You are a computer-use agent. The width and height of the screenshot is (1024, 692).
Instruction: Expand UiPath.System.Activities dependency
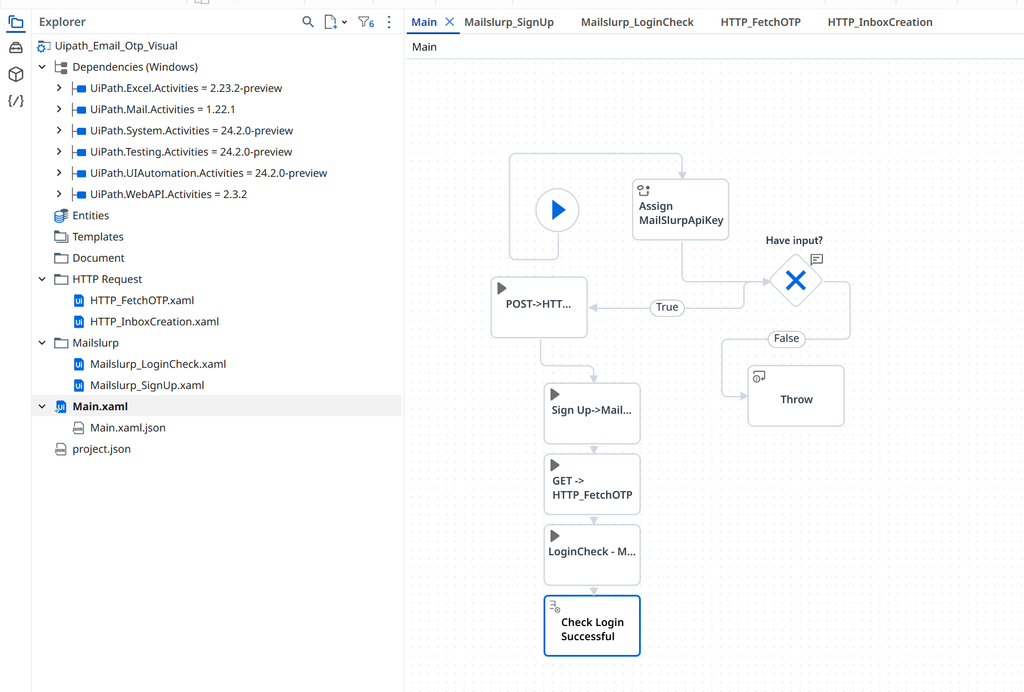coord(59,131)
